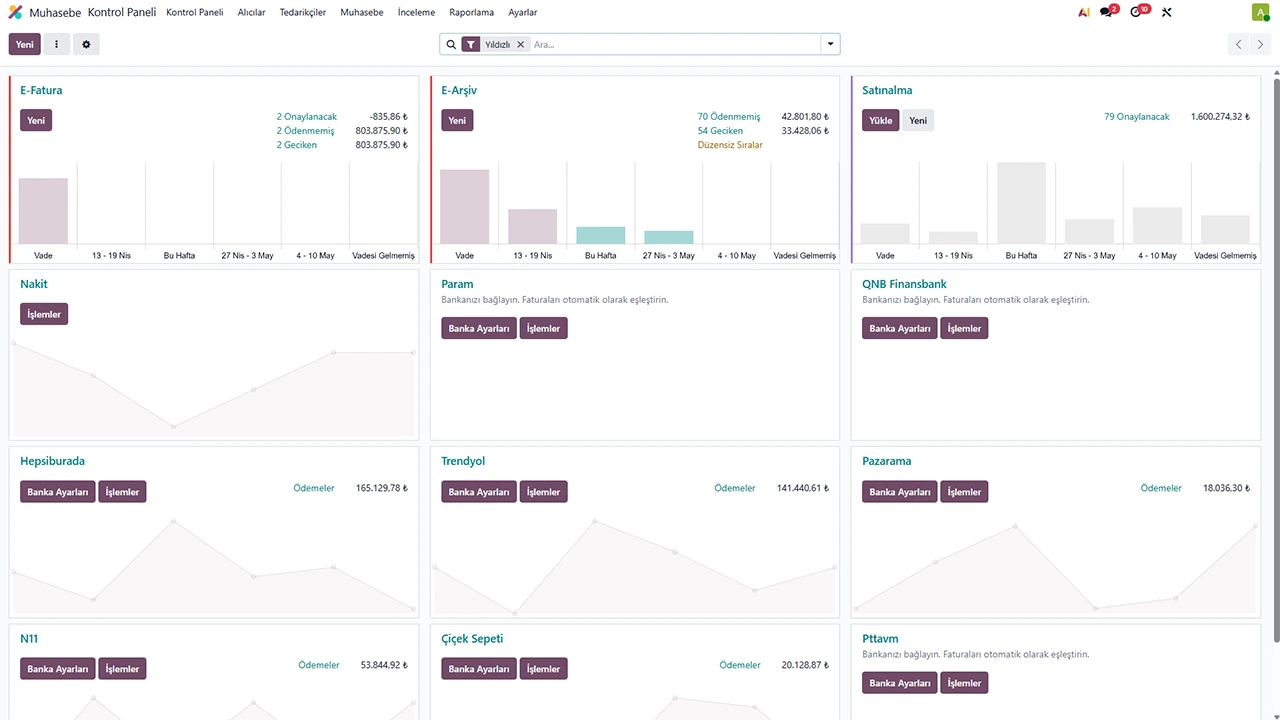Image resolution: width=1280 pixels, height=720 pixels.
Task: Open İşlemler in the Nakit card
Action: (x=44, y=314)
